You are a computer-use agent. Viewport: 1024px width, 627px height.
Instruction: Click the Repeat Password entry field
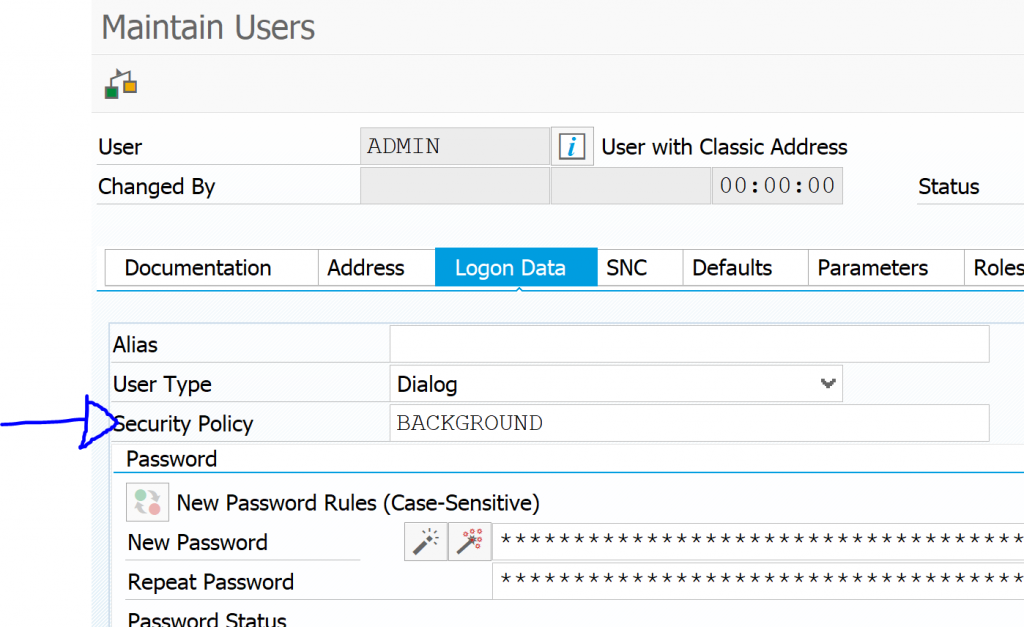(x=750, y=581)
